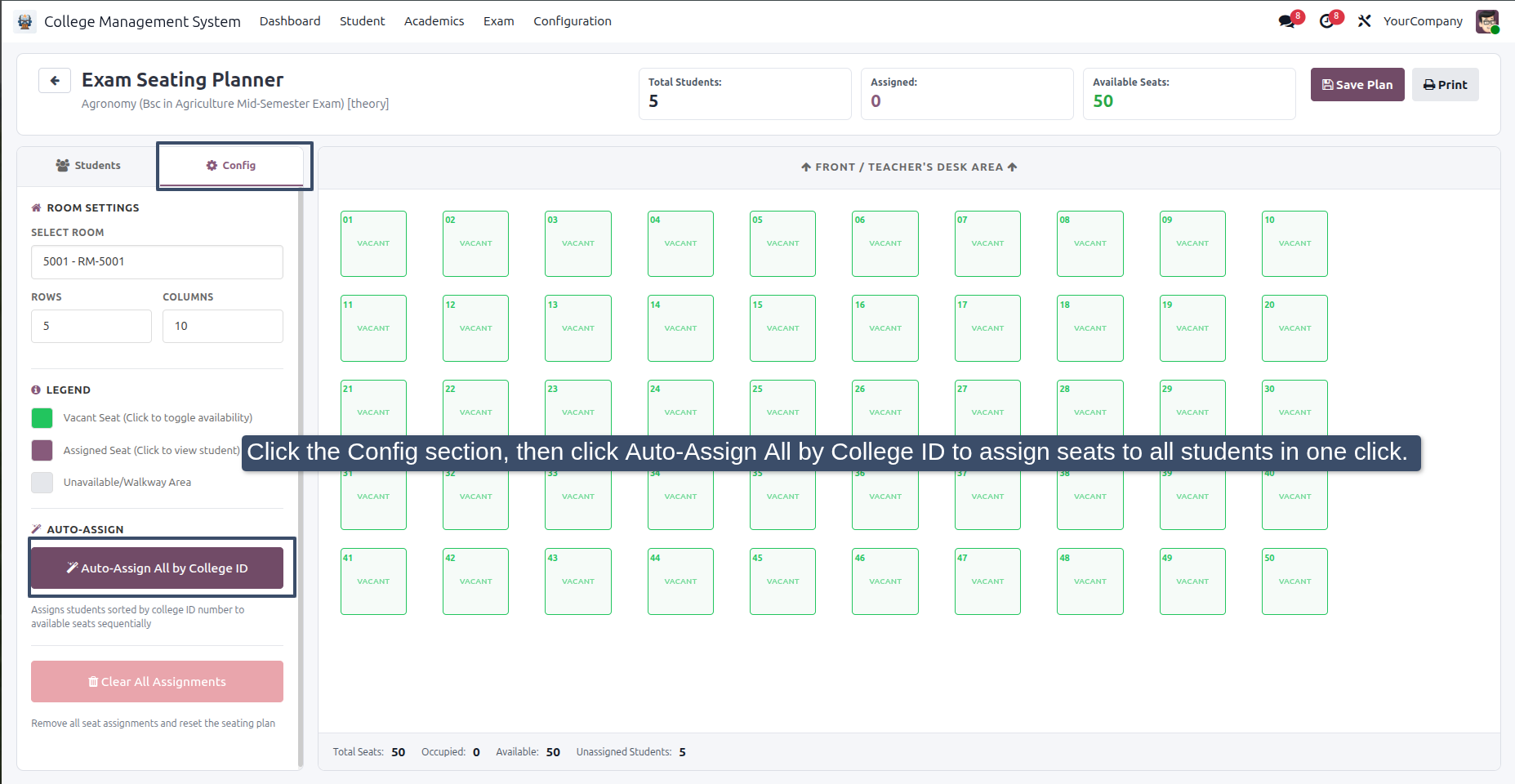Toggle vacant seat 41

pyautogui.click(x=373, y=581)
